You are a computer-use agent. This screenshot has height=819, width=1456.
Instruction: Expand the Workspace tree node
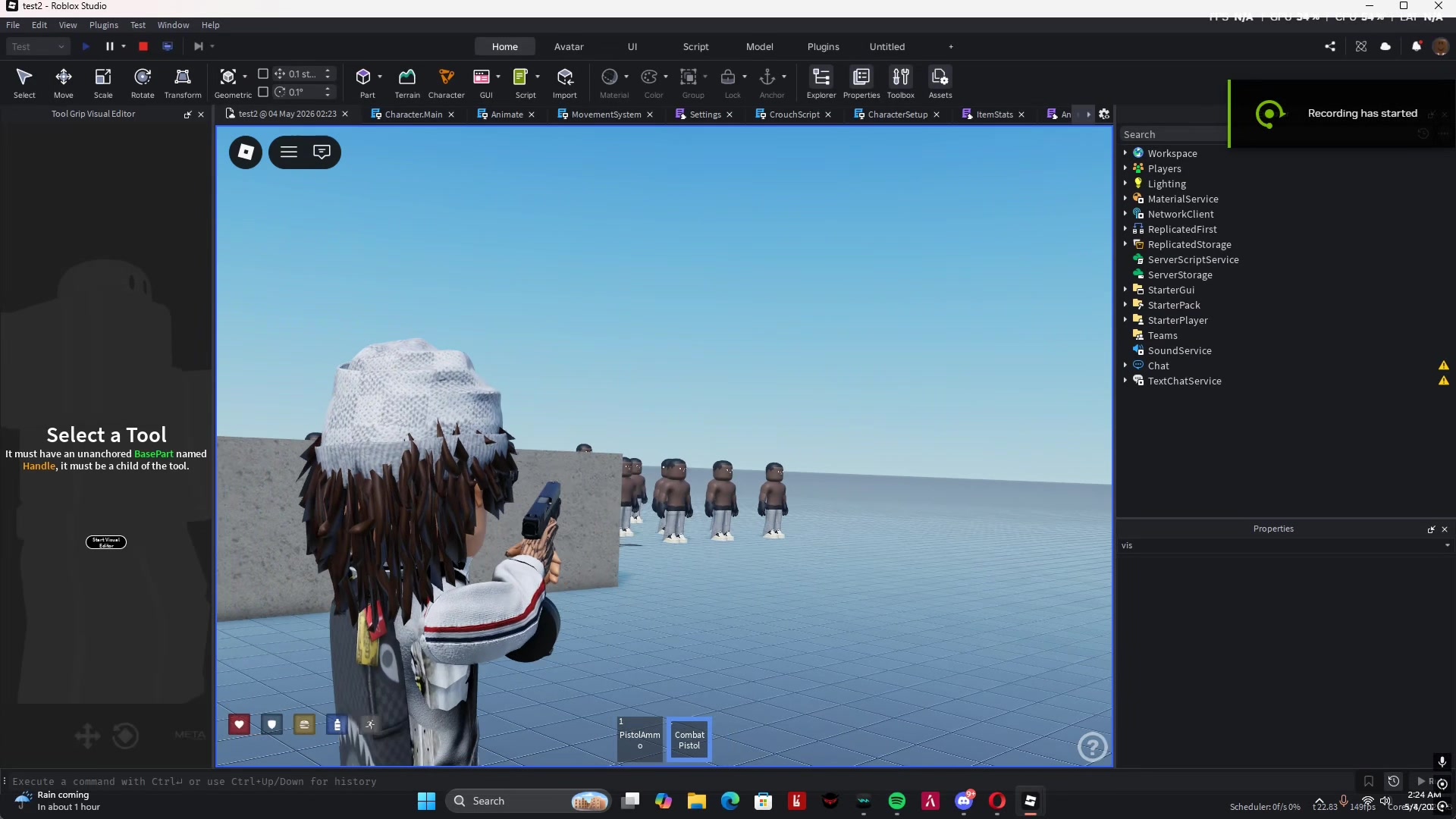tap(1125, 153)
